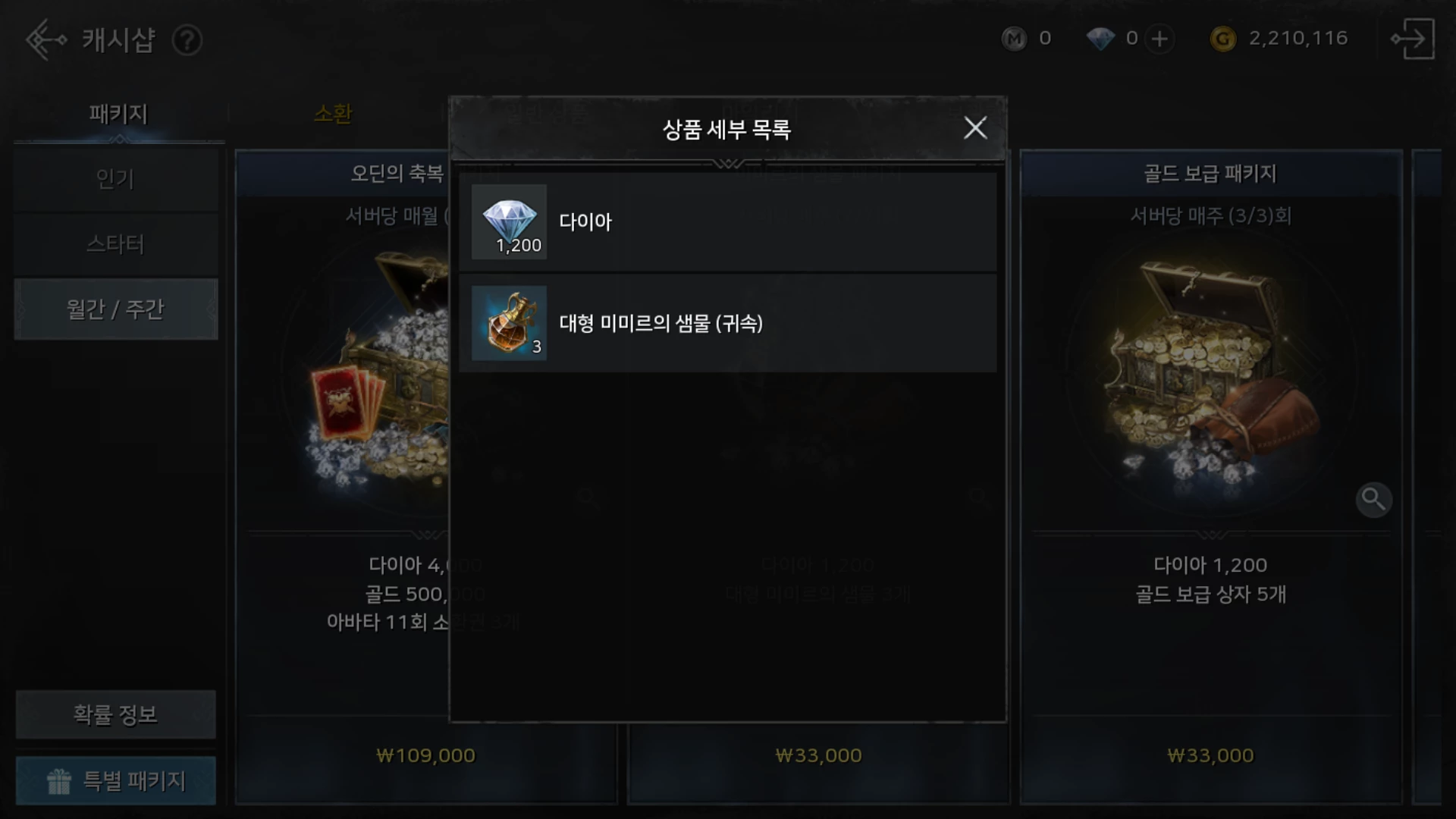Viewport: 1456px width, 819px height.
Task: Click the exit door icon at top right
Action: tap(1412, 39)
